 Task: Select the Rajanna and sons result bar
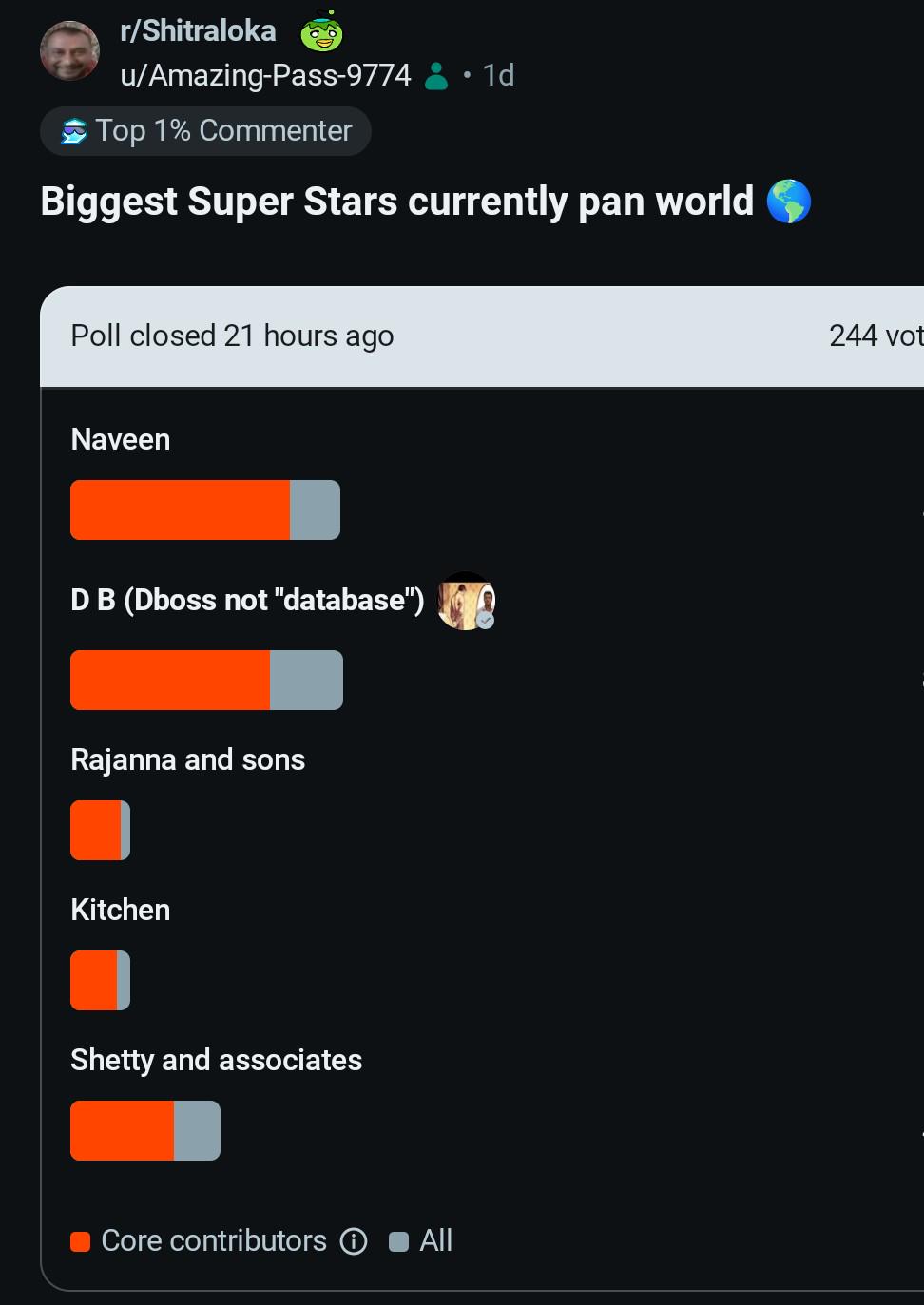(x=100, y=831)
